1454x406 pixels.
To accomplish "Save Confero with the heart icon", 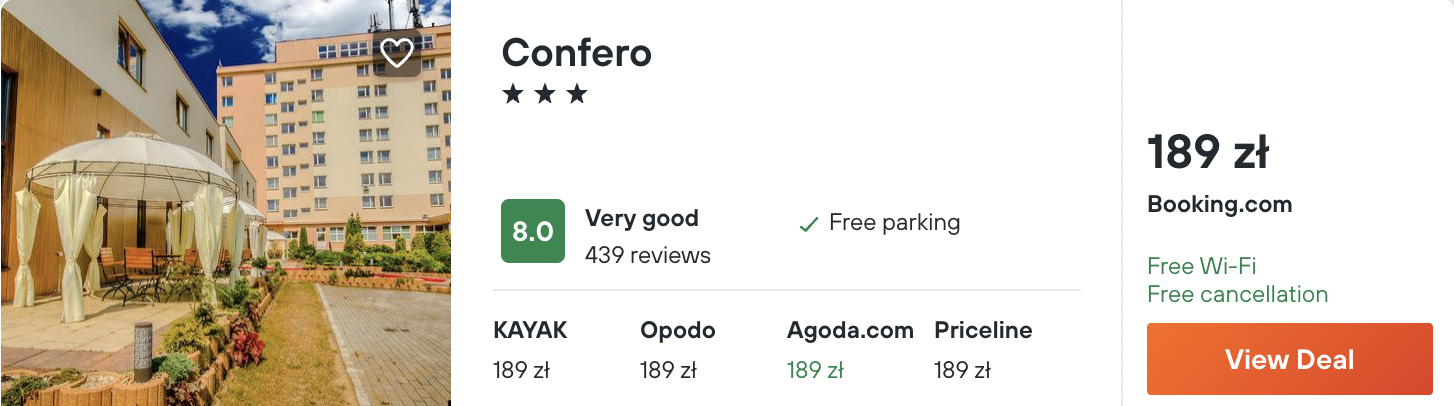I will pyautogui.click(x=397, y=52).
